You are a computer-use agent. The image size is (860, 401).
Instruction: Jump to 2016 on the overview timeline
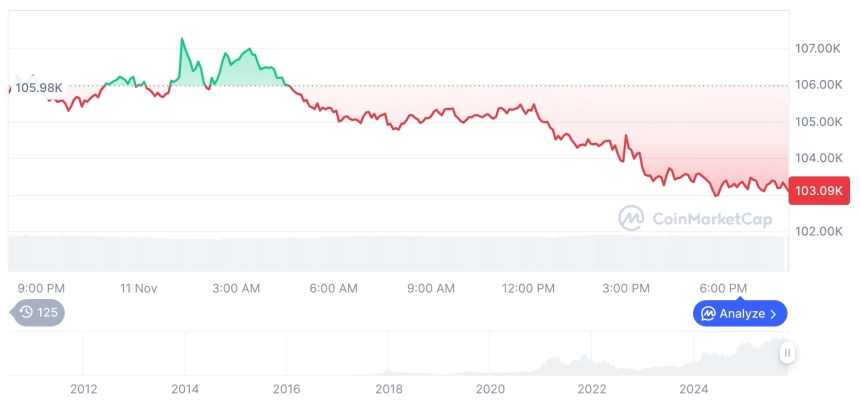286,389
